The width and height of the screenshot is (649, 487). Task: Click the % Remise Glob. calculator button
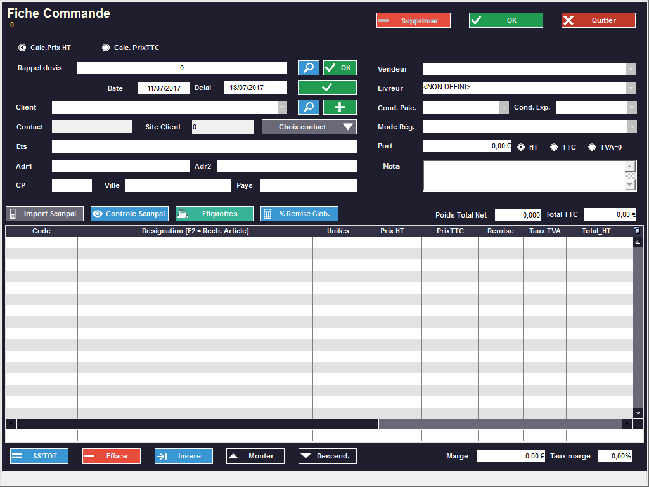pyautogui.click(x=299, y=214)
